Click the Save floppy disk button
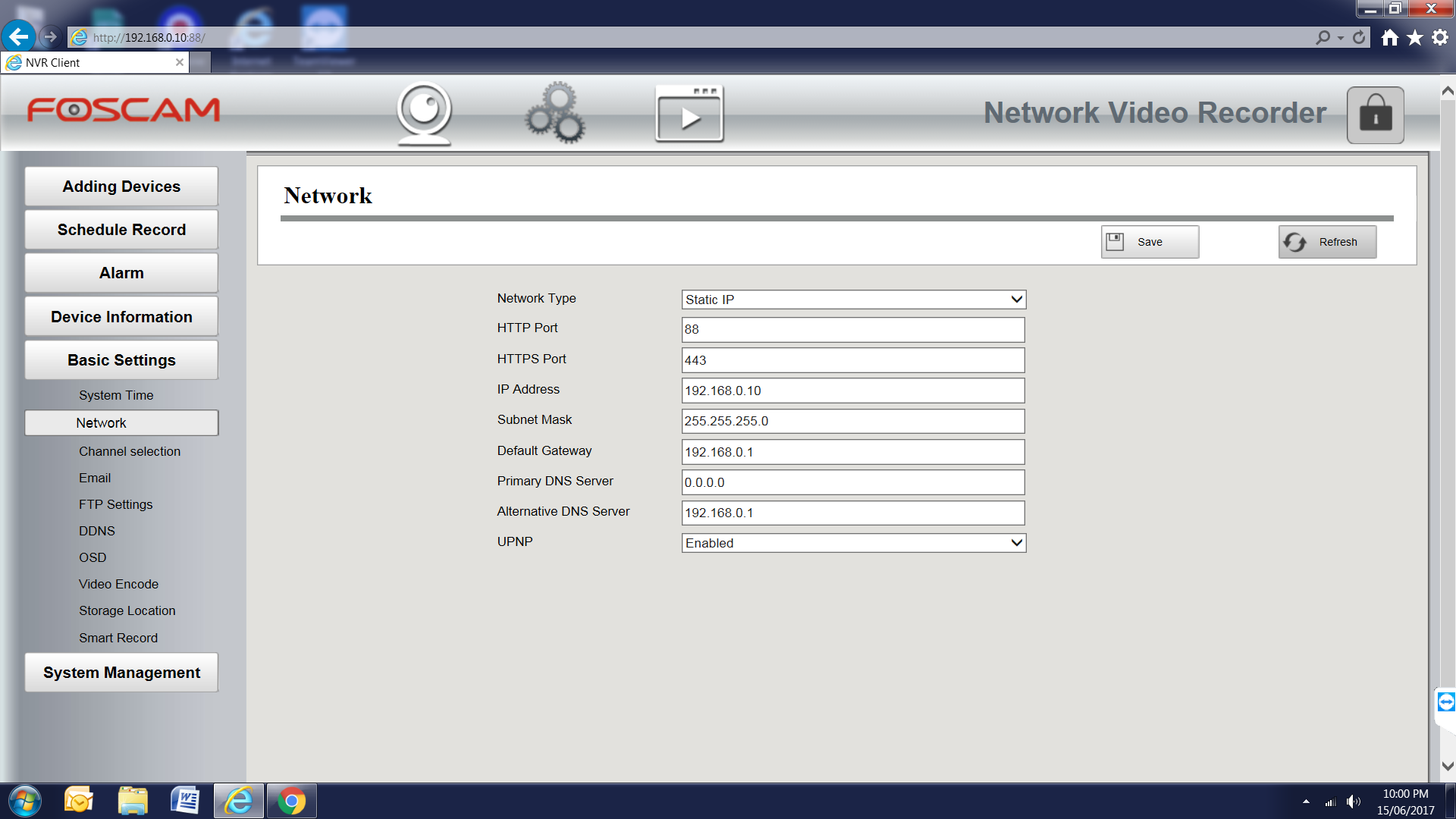1456x819 pixels. [1150, 242]
